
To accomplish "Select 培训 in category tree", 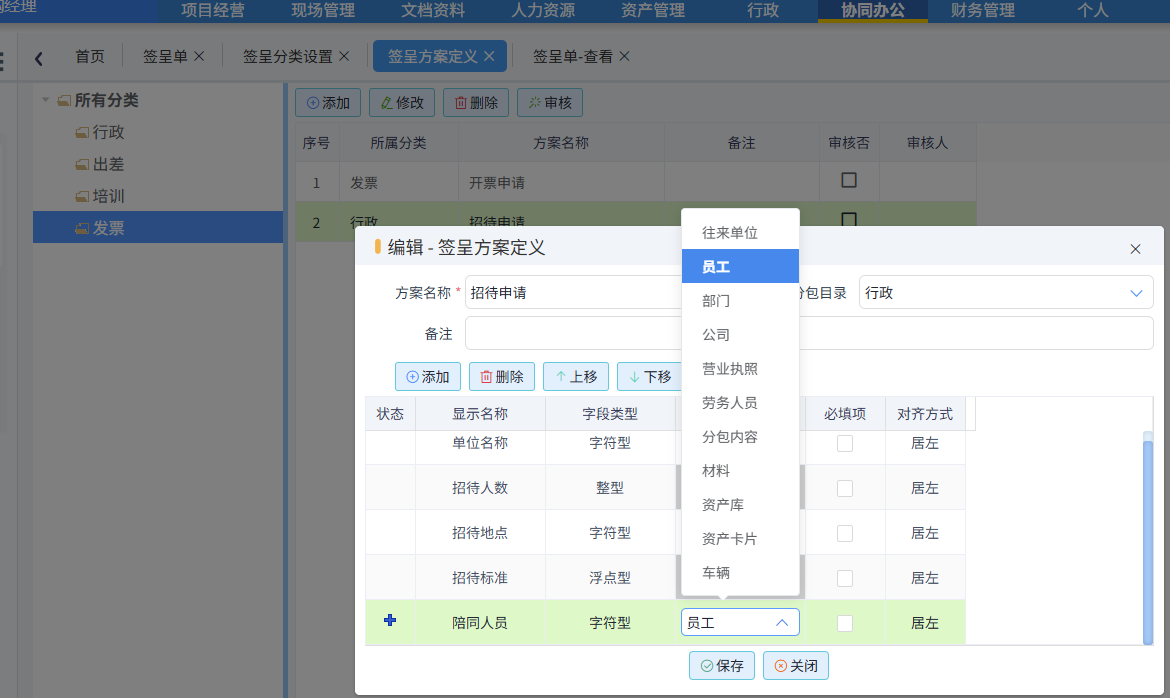I will coord(108,196).
